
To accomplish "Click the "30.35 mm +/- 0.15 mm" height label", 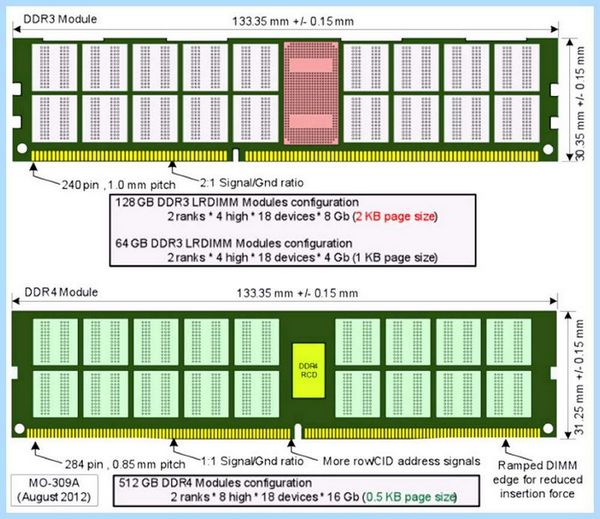I will 580,103.
